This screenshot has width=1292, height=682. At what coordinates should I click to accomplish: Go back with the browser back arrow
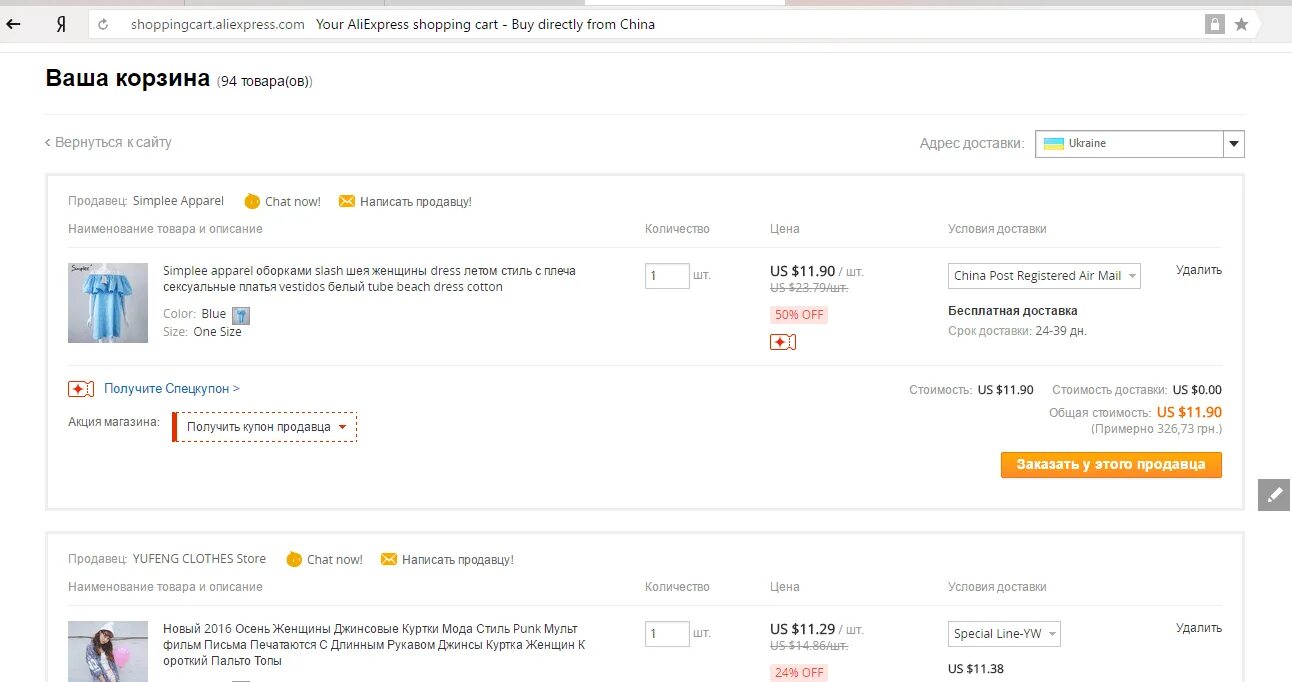tap(14, 24)
